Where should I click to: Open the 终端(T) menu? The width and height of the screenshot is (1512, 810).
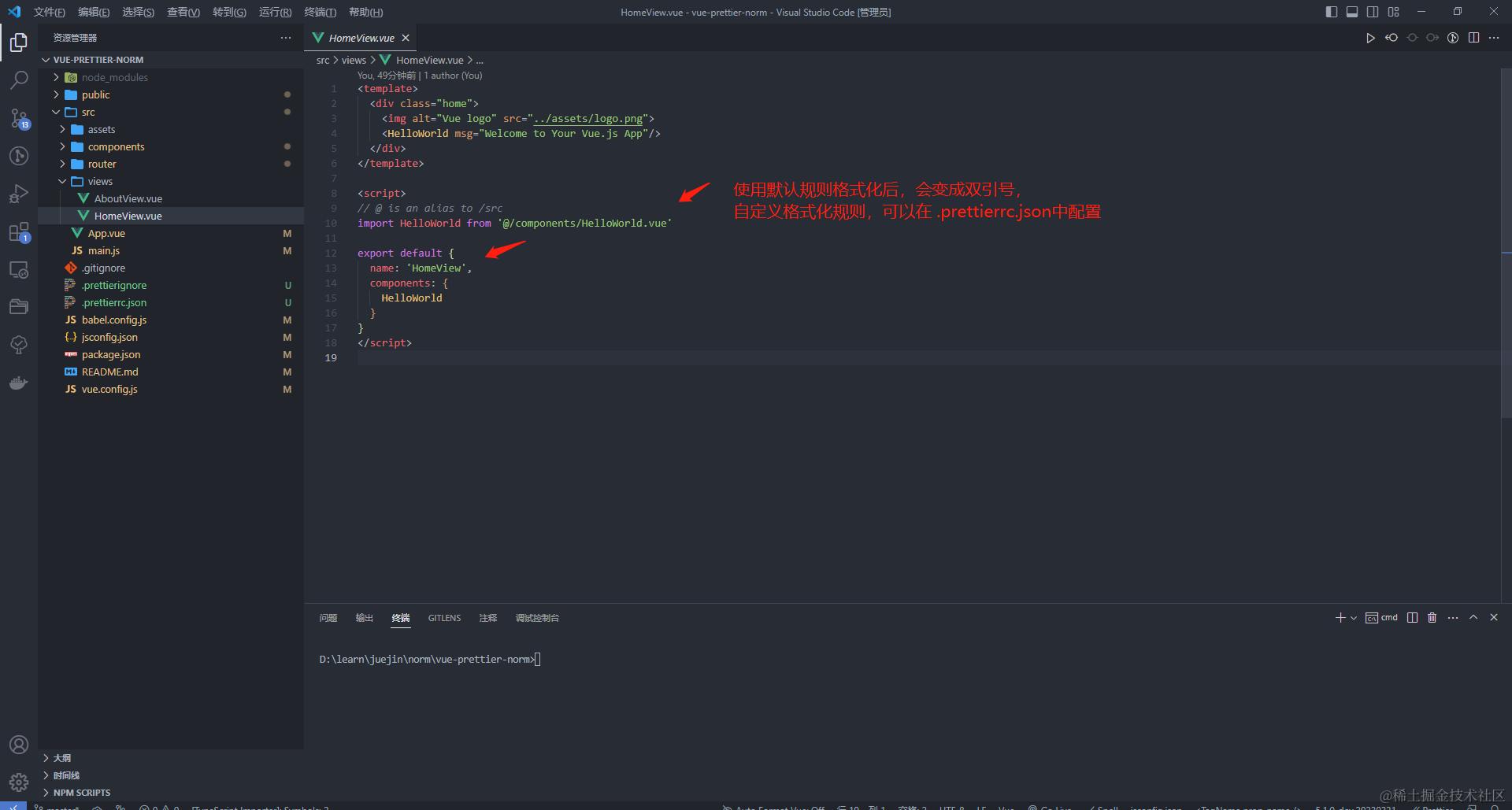pos(321,12)
